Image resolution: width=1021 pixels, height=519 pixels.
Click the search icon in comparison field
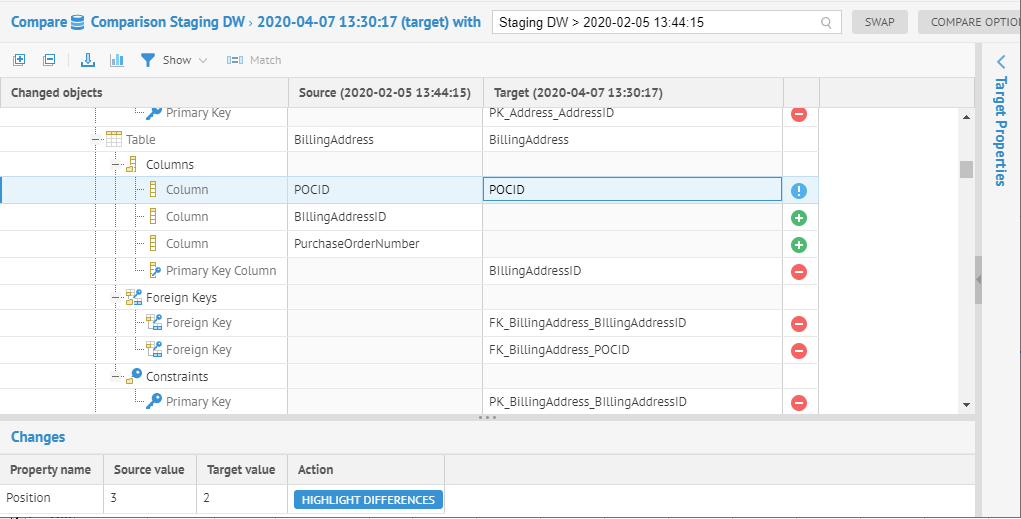point(826,22)
